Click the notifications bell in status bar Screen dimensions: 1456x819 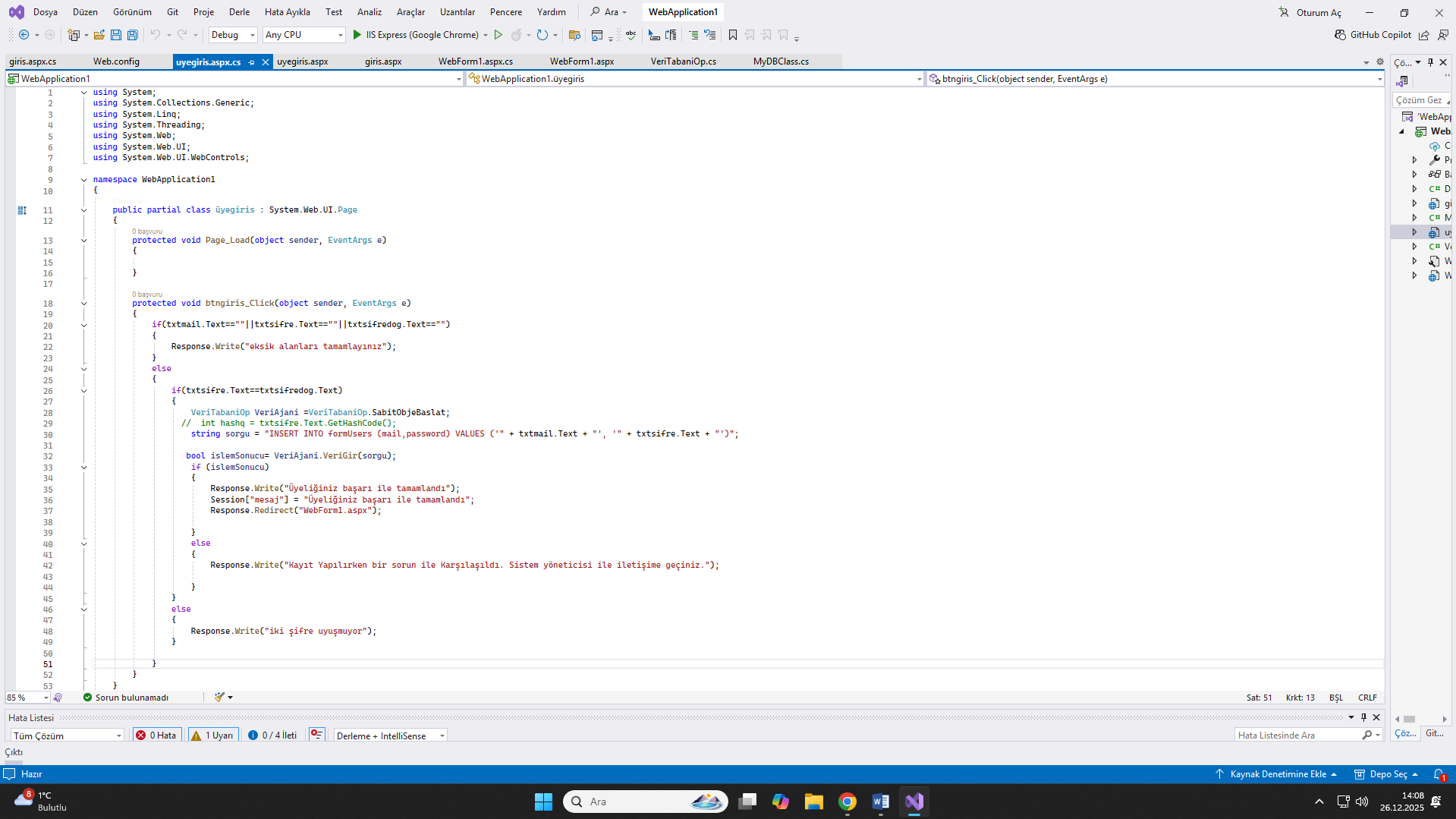coord(1439,774)
